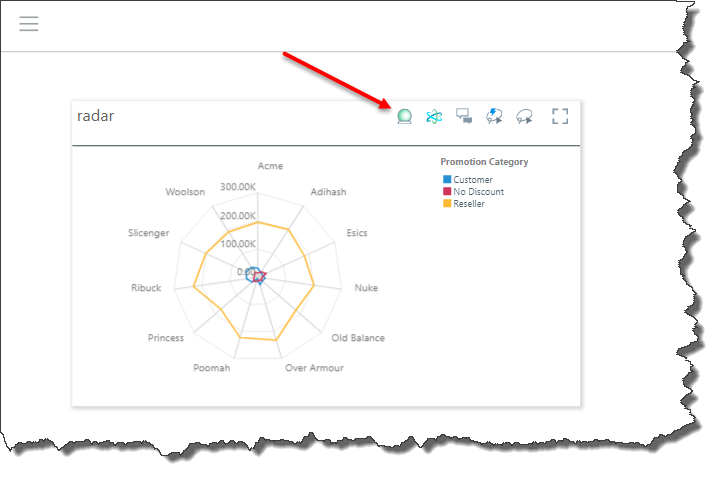Click the blue Customer legend swatch
The width and height of the screenshot is (721, 477).
point(447,180)
